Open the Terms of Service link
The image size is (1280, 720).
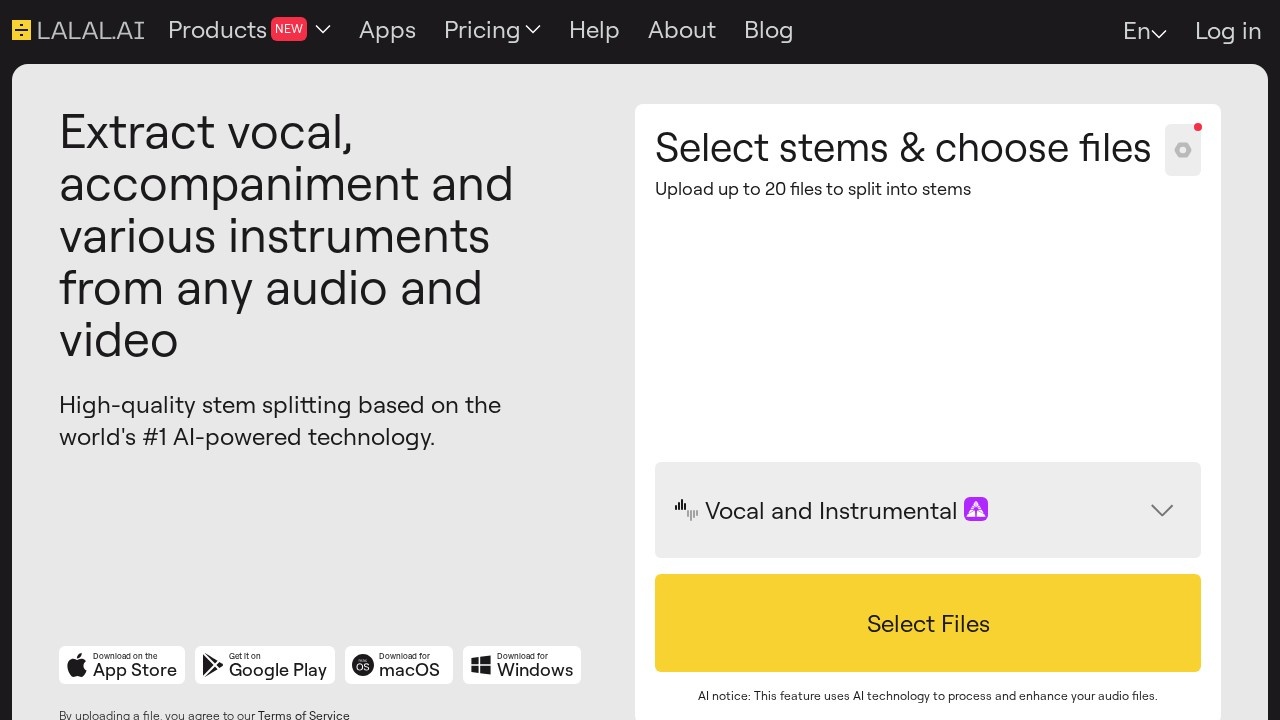tap(304, 715)
